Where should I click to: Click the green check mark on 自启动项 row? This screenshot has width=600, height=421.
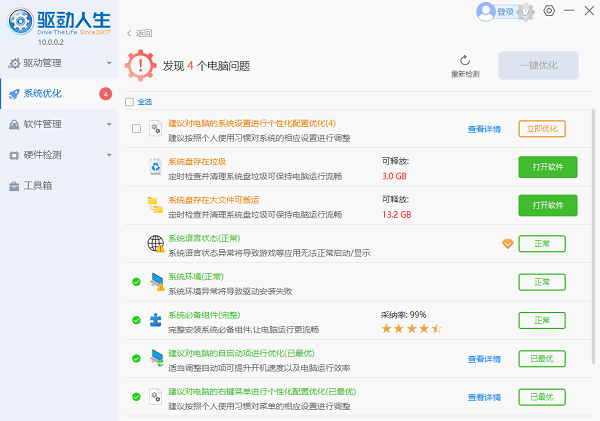pyautogui.click(x=136, y=359)
